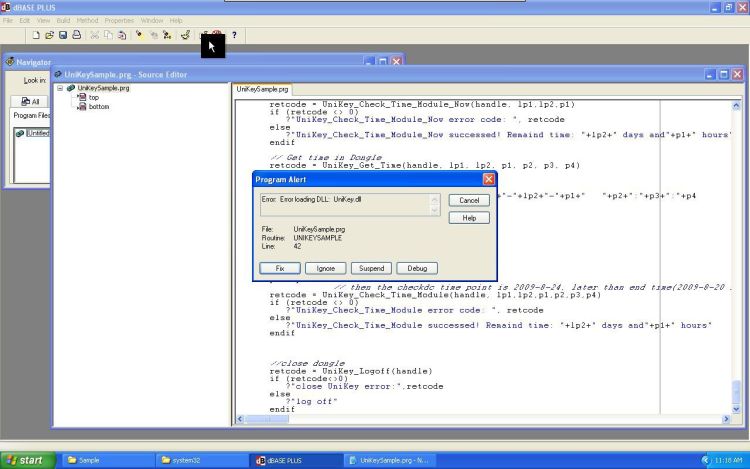Click the 'Get time in Dongle' comment
Image resolution: width=750 pixels, height=469 pixels.
[x=325, y=157]
